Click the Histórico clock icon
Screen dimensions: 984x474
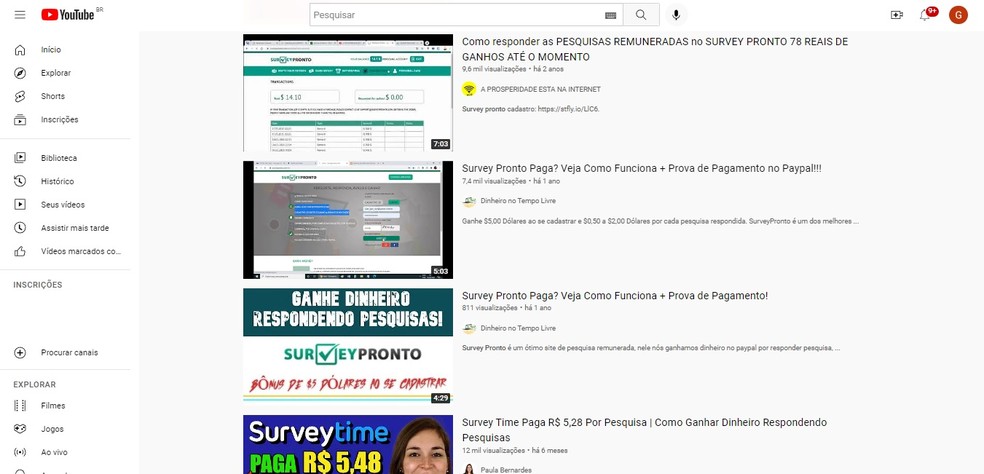click(20, 181)
